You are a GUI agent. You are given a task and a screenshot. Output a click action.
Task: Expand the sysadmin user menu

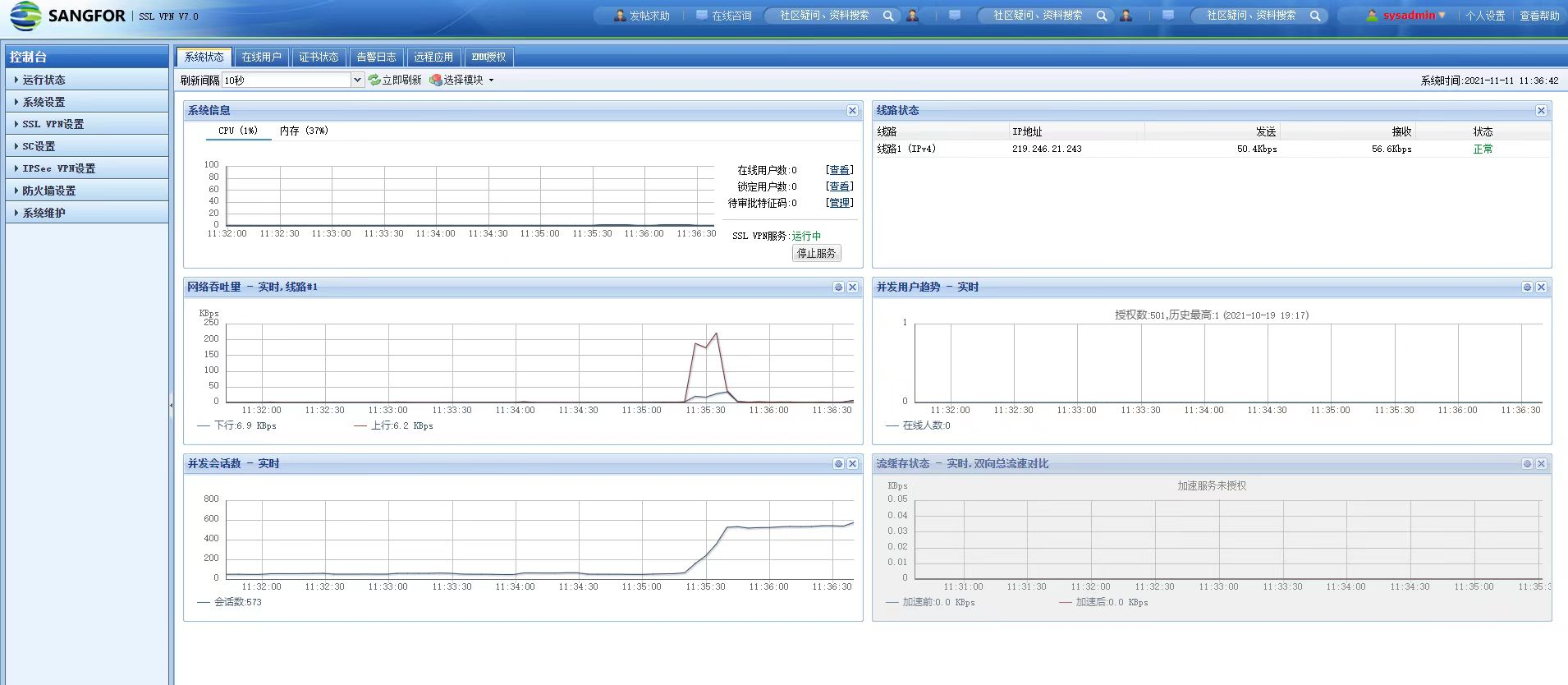point(1410,16)
